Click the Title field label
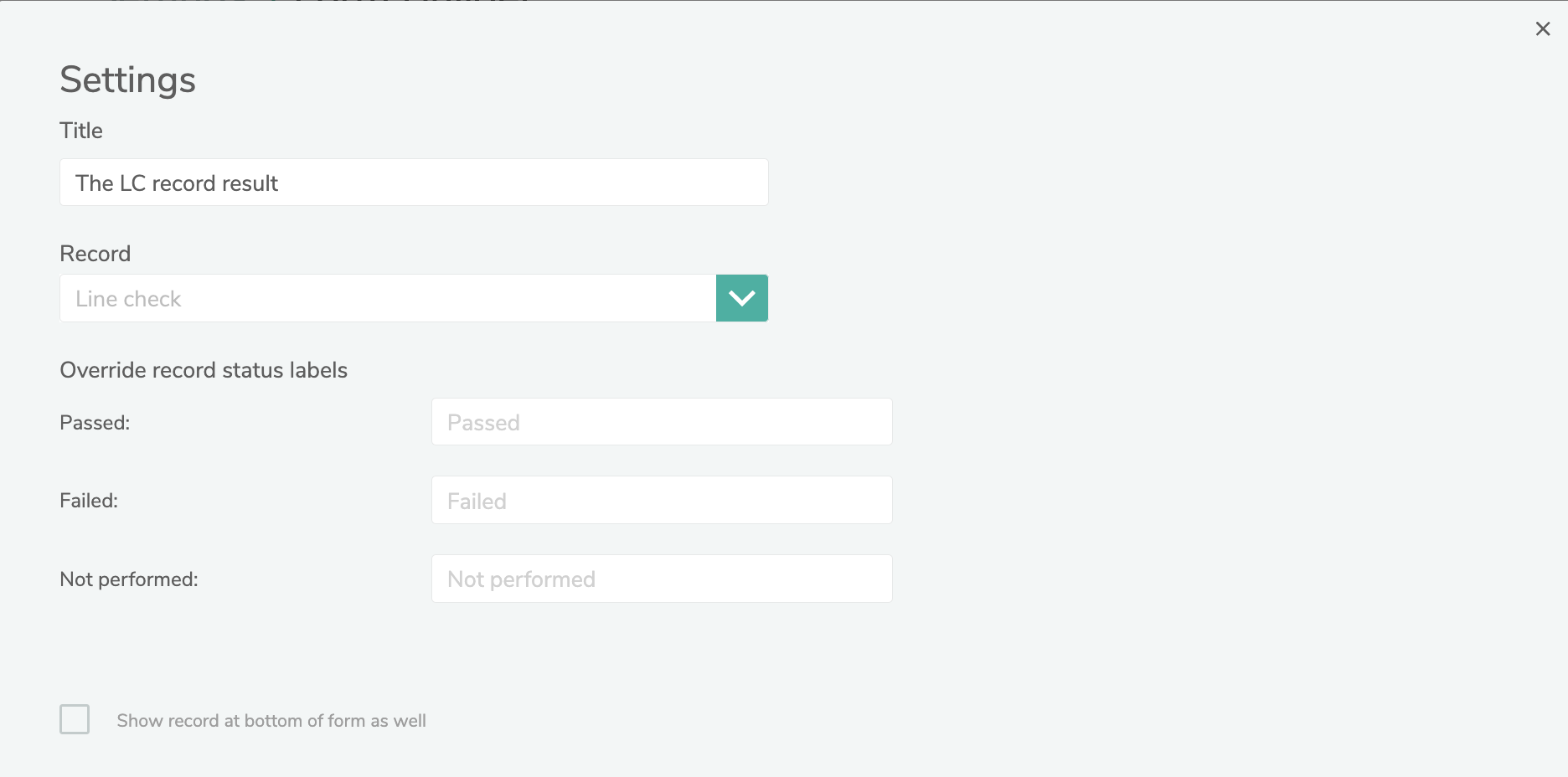Viewport: 1568px width, 777px height. (81, 131)
